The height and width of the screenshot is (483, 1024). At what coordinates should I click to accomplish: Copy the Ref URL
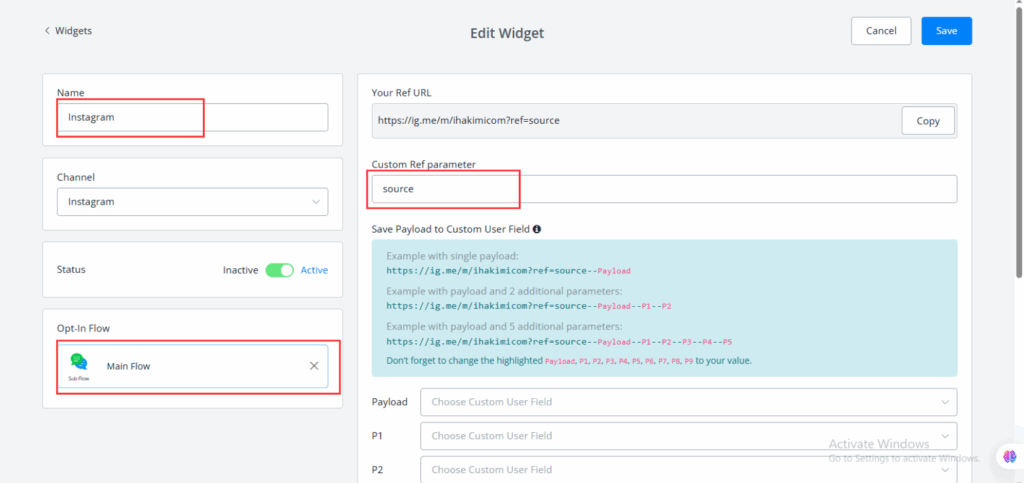(x=928, y=121)
